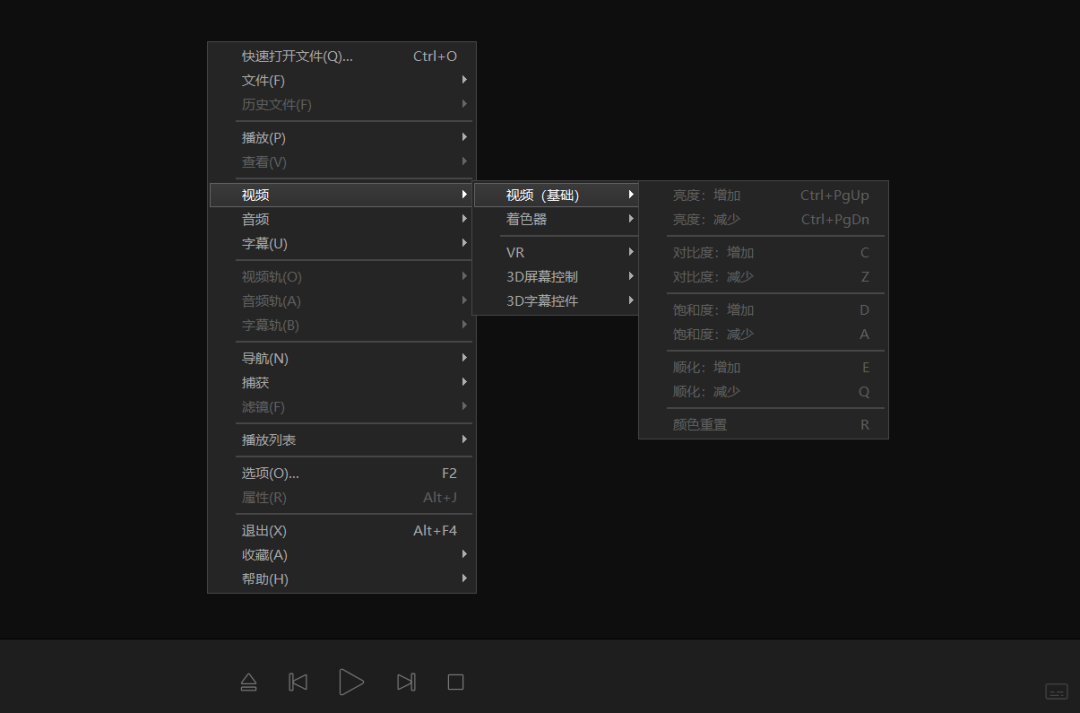
Task: Click 亮度：减少 brightness decrease
Action: [763, 219]
